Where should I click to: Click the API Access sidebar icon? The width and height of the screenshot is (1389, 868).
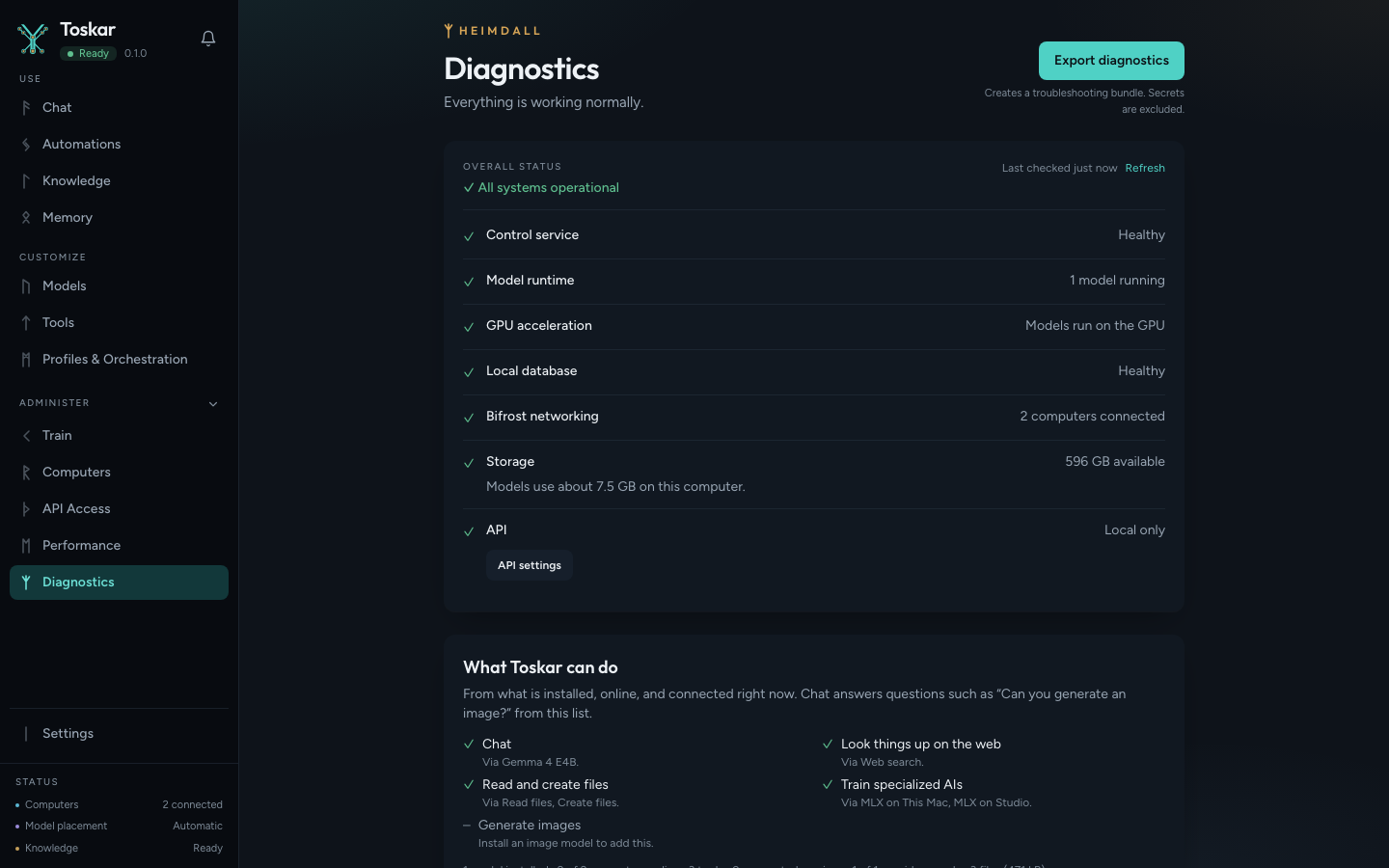click(26, 509)
